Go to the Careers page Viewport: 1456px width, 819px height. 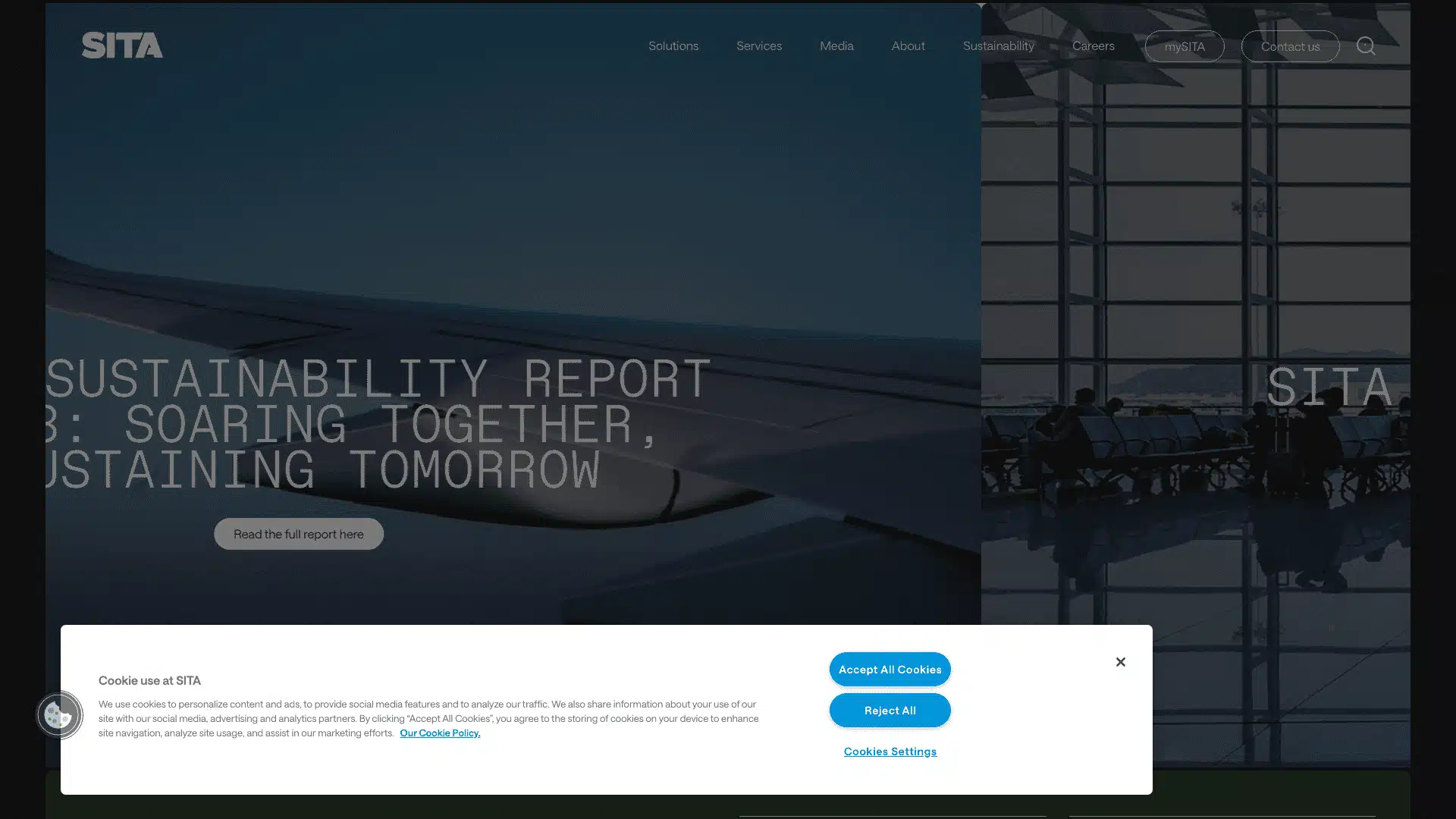(x=1093, y=45)
